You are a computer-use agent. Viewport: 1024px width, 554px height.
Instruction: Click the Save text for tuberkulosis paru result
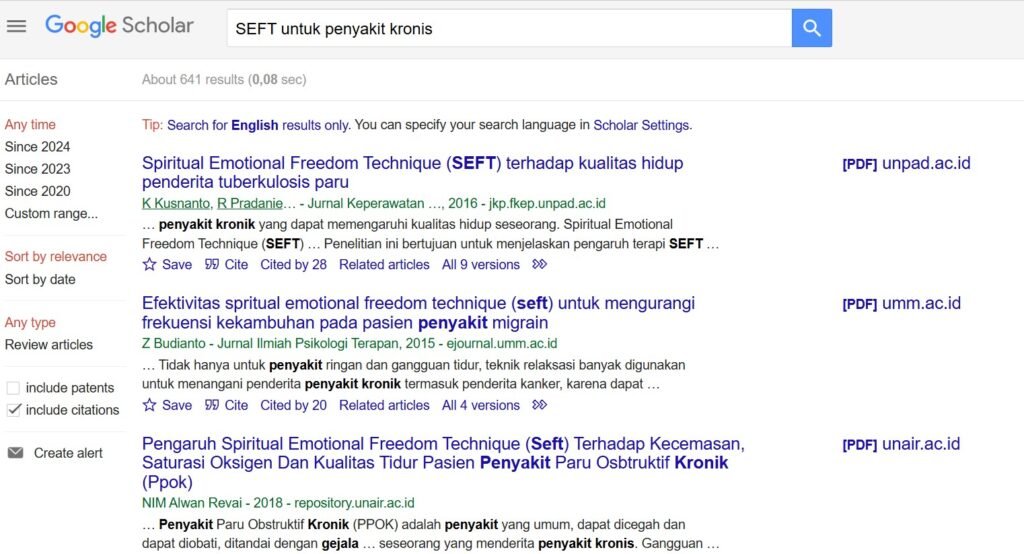(177, 265)
